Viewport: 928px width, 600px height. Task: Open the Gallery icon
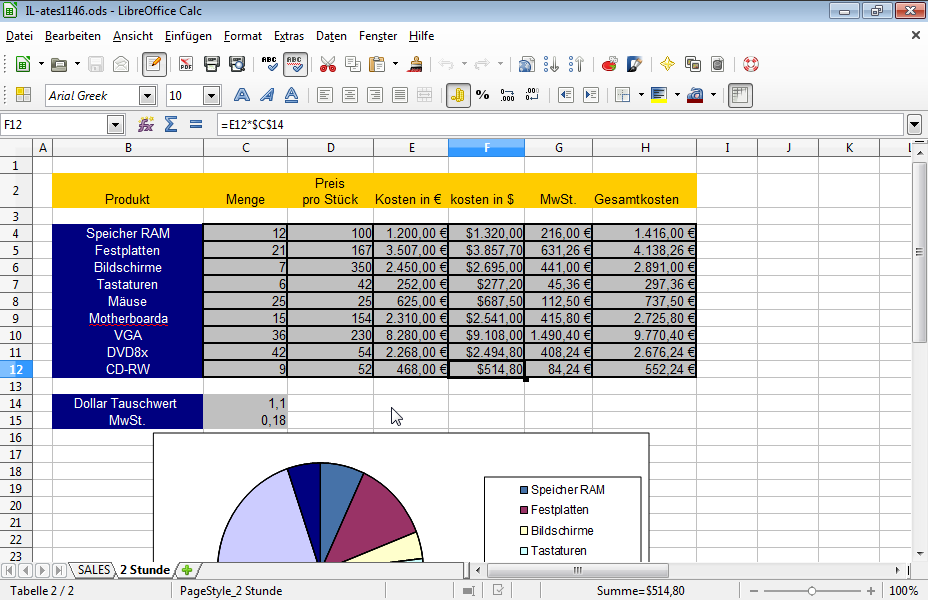tap(692, 64)
